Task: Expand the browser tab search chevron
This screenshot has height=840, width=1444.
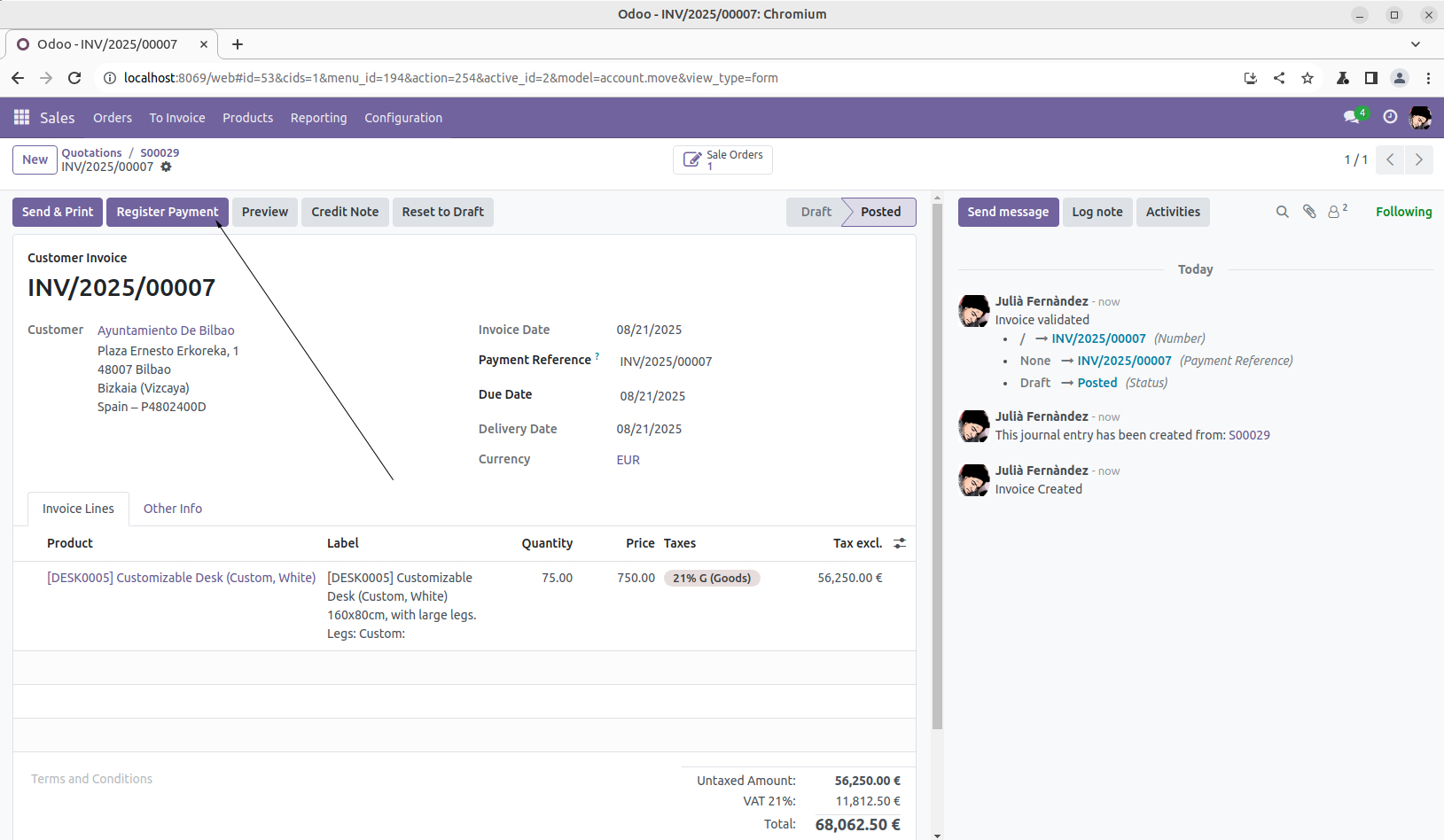Action: (1415, 44)
